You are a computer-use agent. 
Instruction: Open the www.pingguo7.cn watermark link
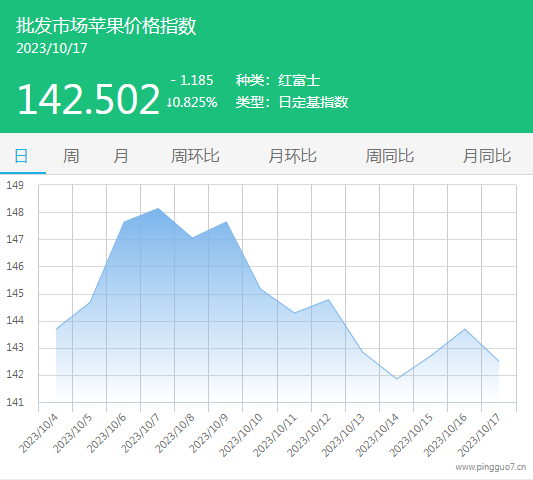pyautogui.click(x=491, y=467)
